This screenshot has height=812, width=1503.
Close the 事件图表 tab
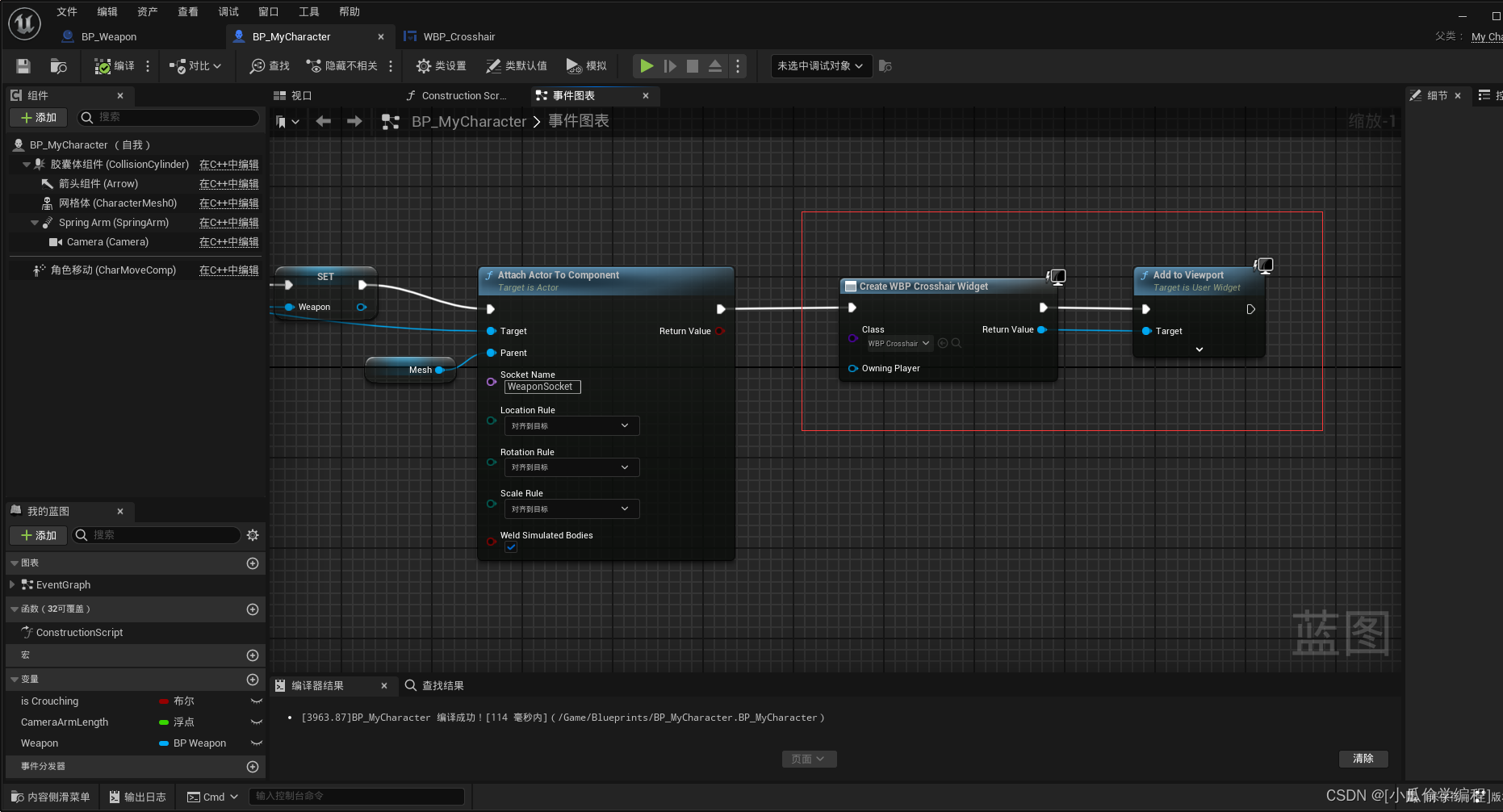coord(646,95)
